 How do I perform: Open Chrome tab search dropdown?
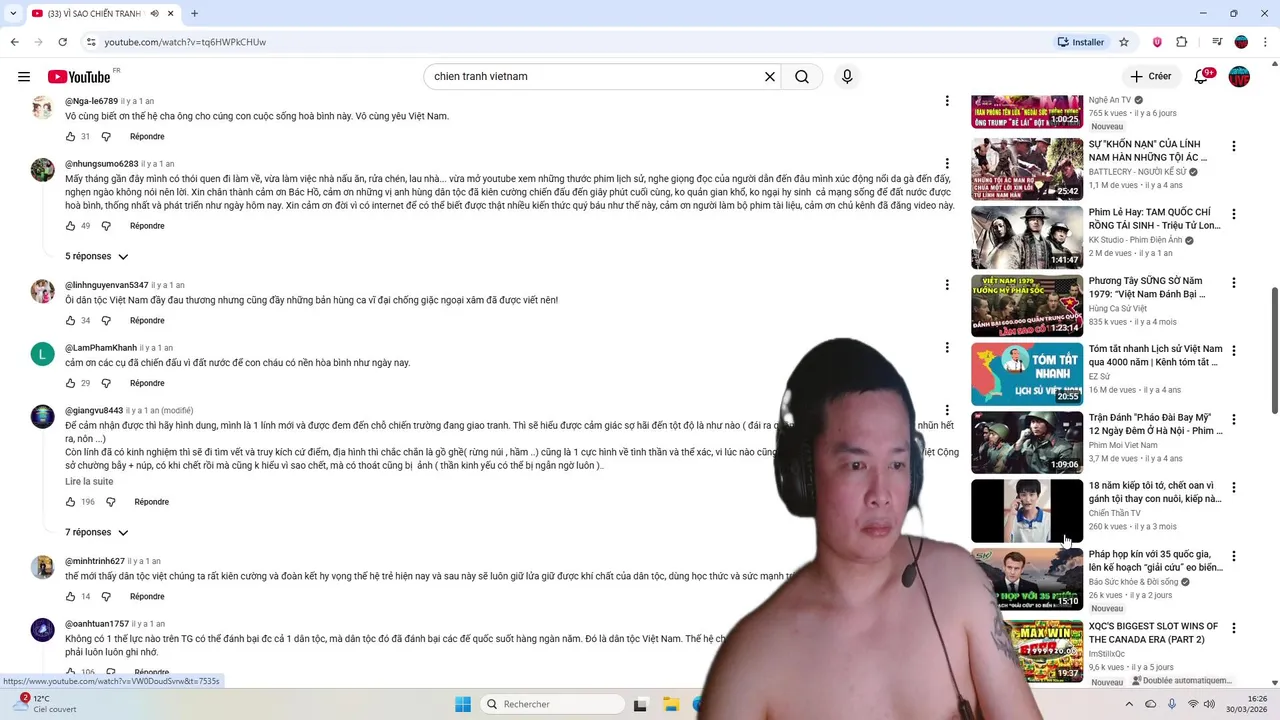13,14
